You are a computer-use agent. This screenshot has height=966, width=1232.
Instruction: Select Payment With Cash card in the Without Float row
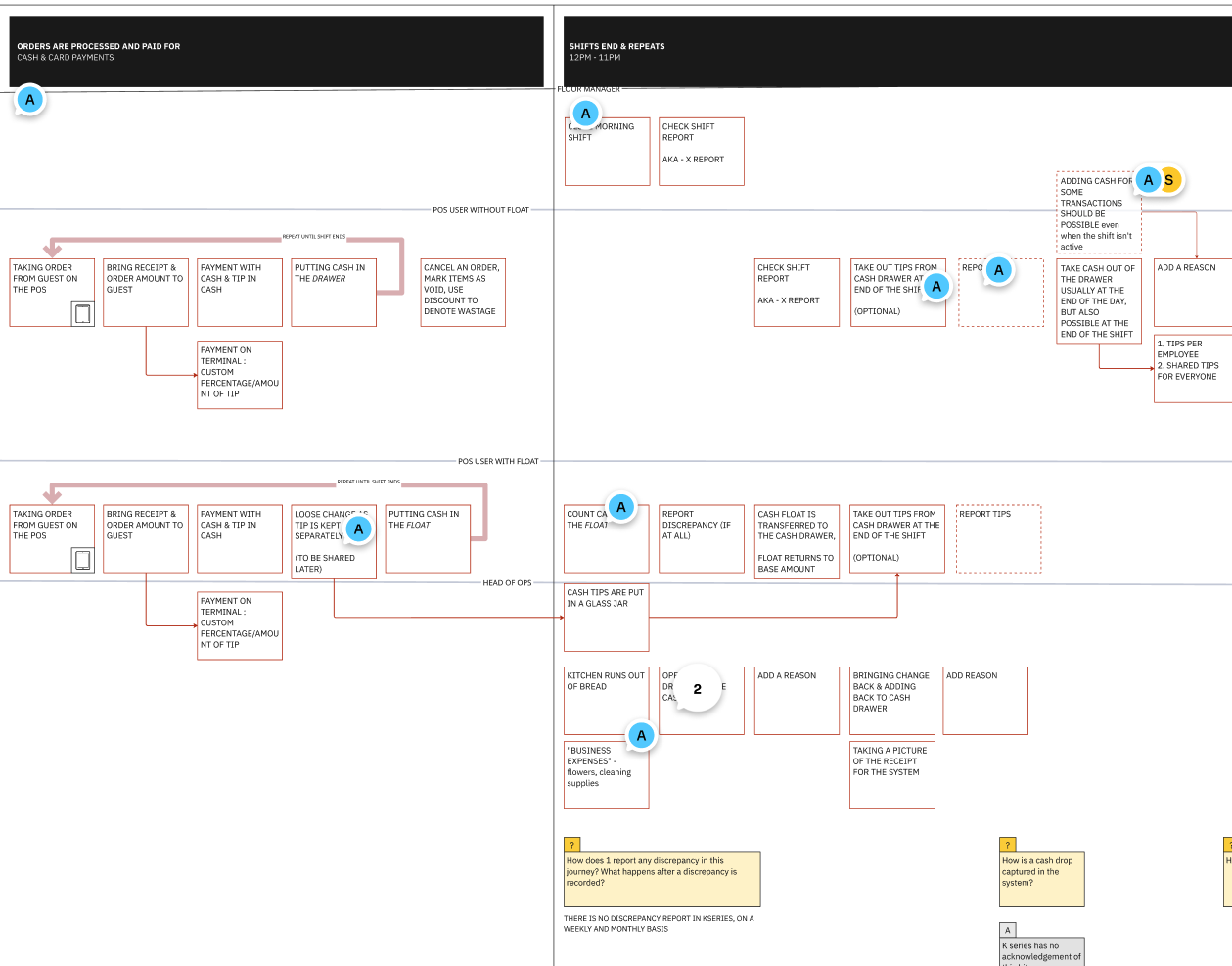(x=240, y=293)
